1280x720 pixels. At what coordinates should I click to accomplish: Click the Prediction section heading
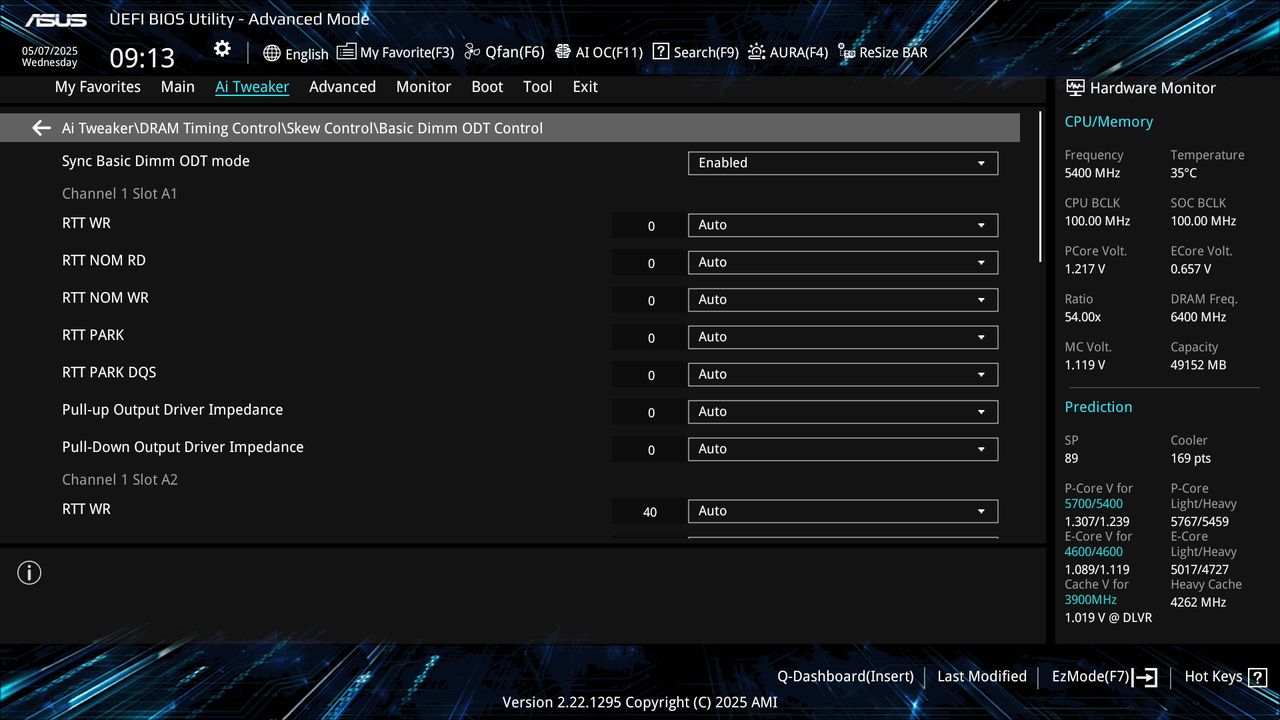coord(1098,407)
